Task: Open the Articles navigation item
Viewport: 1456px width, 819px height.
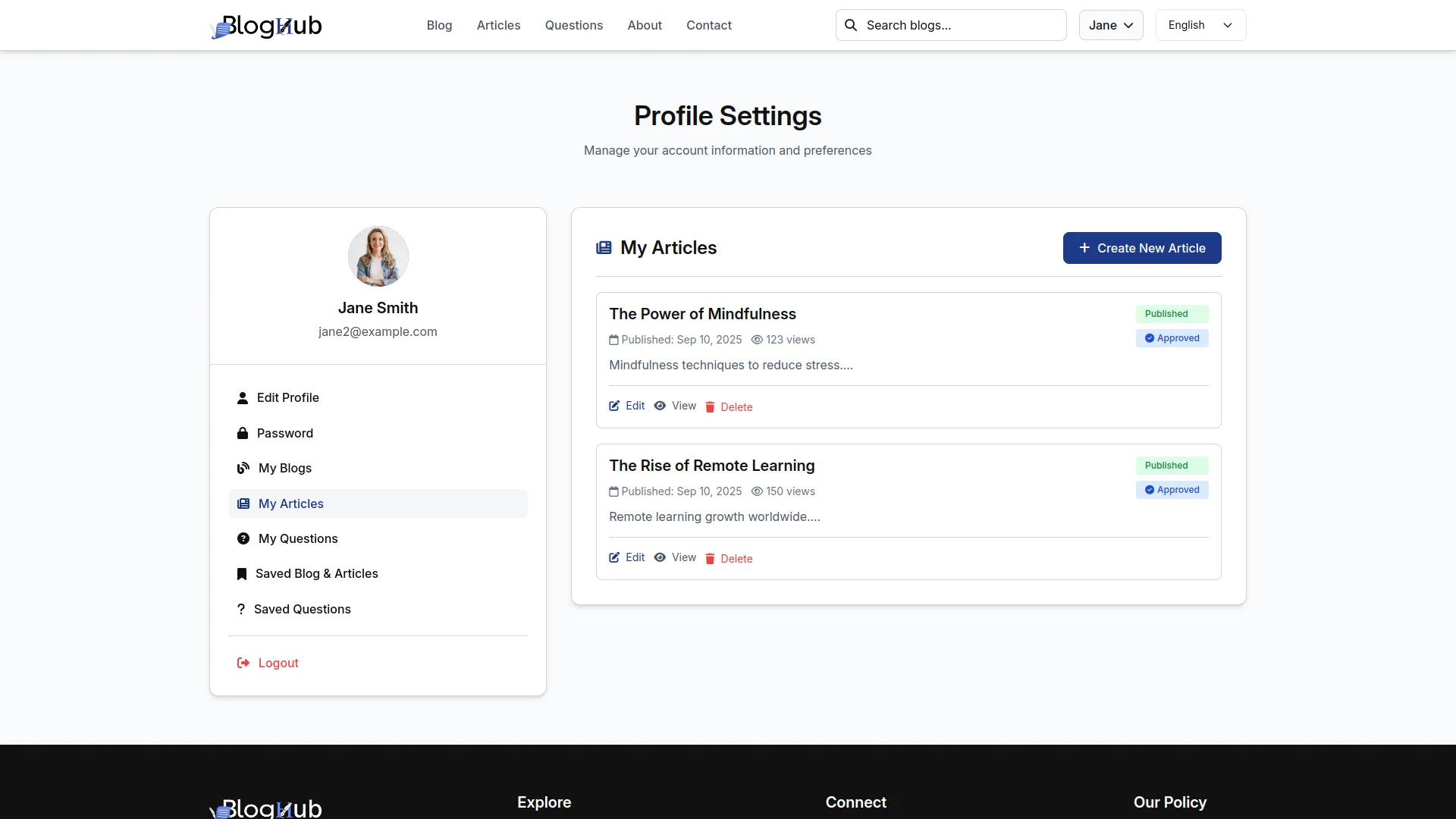Action: (498, 25)
